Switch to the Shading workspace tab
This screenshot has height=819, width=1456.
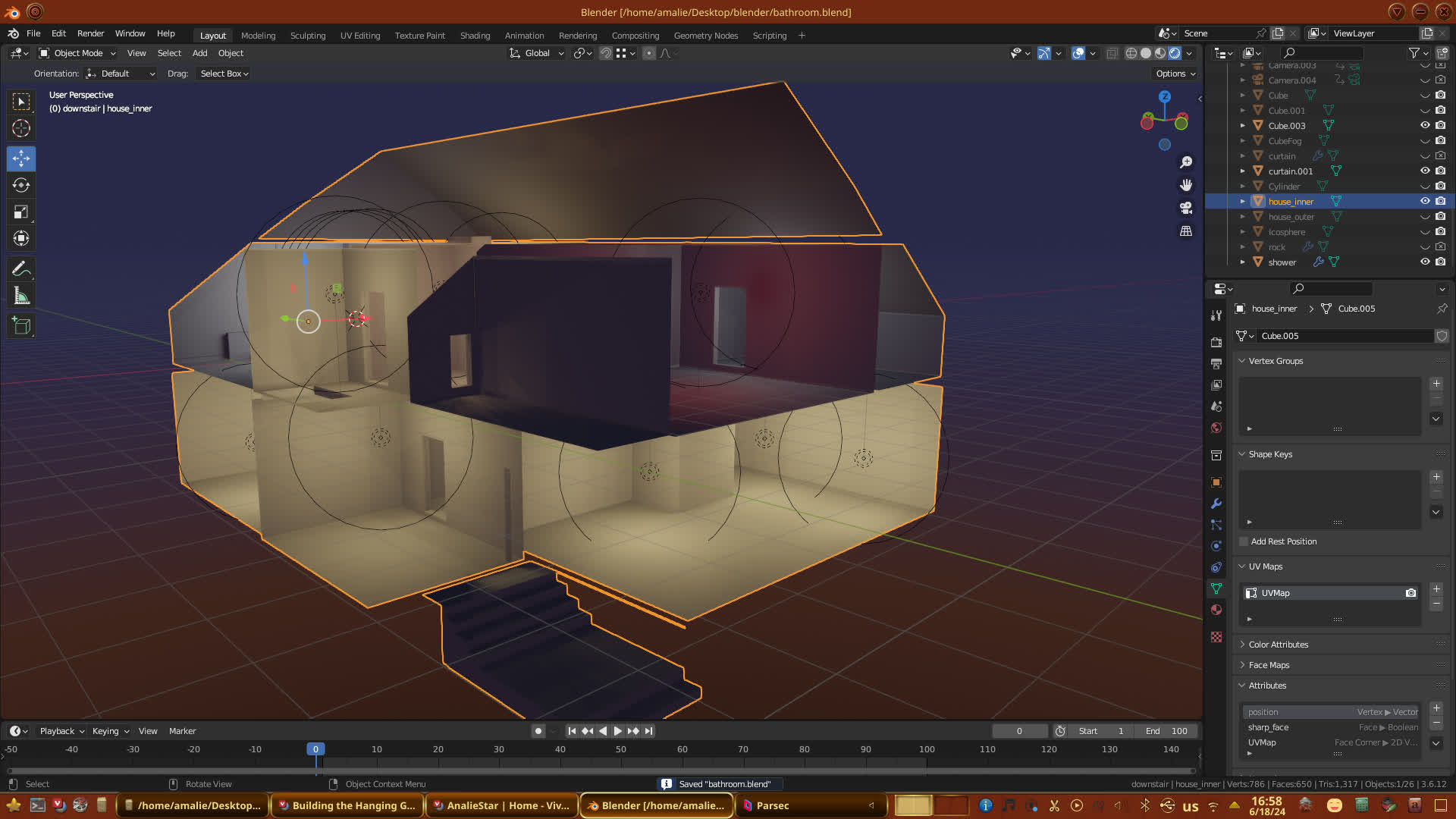point(475,36)
